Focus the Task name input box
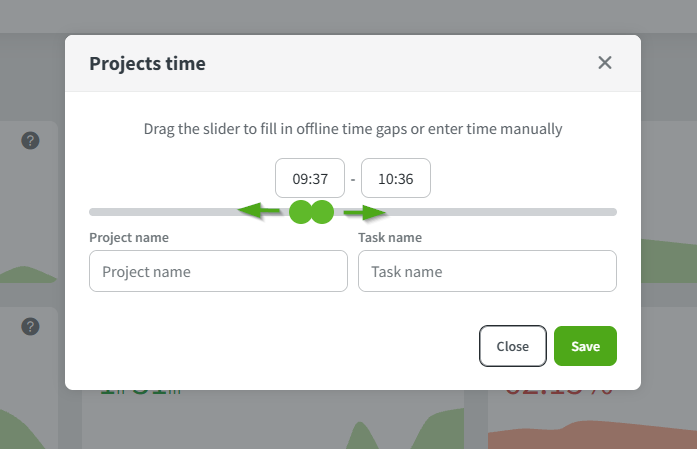The height and width of the screenshot is (449, 697). (487, 271)
